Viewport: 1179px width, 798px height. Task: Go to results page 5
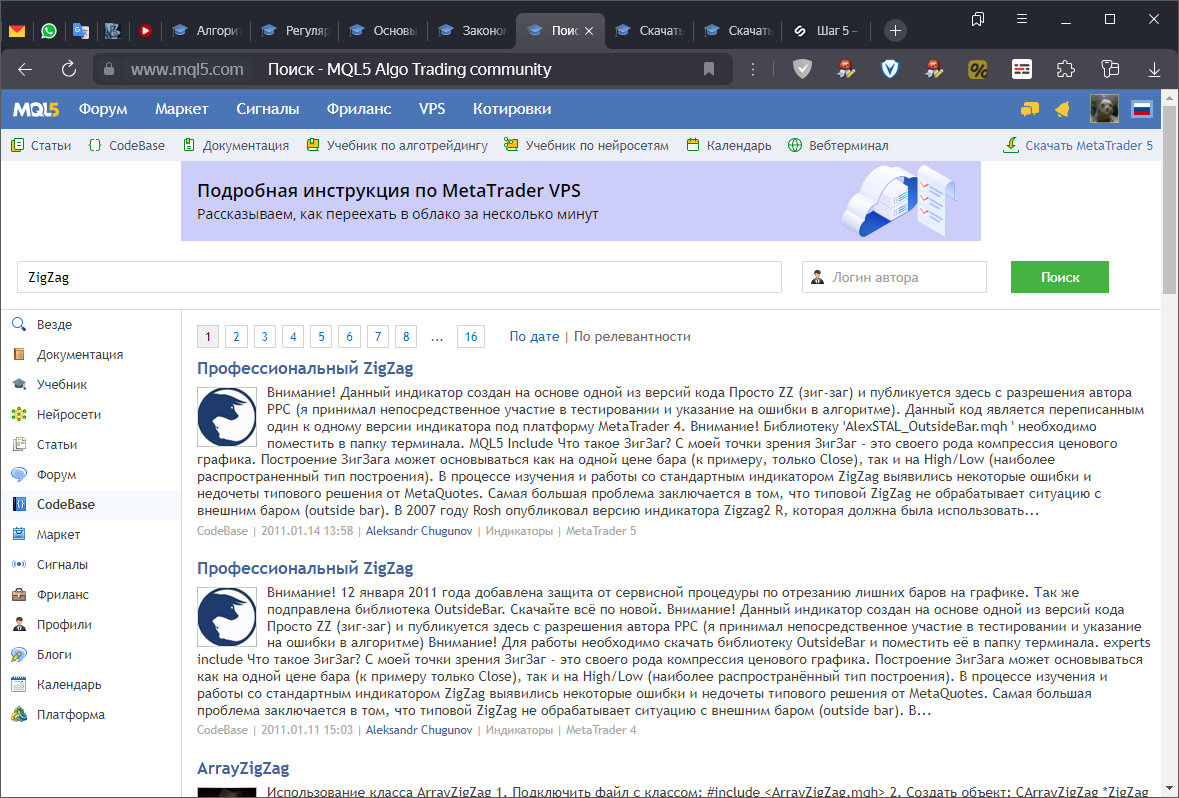click(x=321, y=336)
